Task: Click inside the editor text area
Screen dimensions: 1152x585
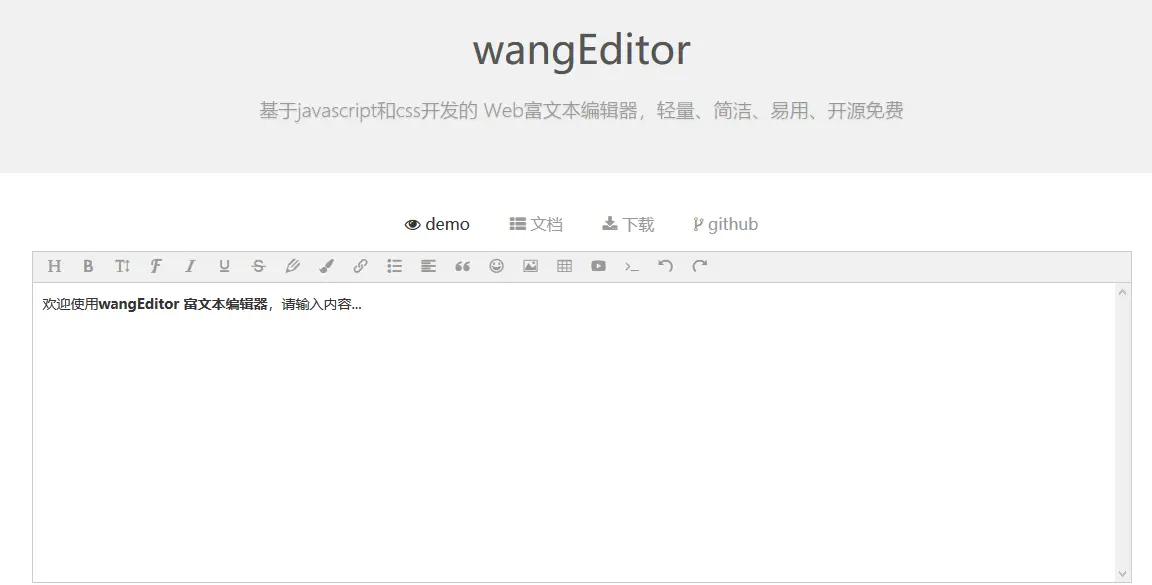Action: (x=573, y=432)
